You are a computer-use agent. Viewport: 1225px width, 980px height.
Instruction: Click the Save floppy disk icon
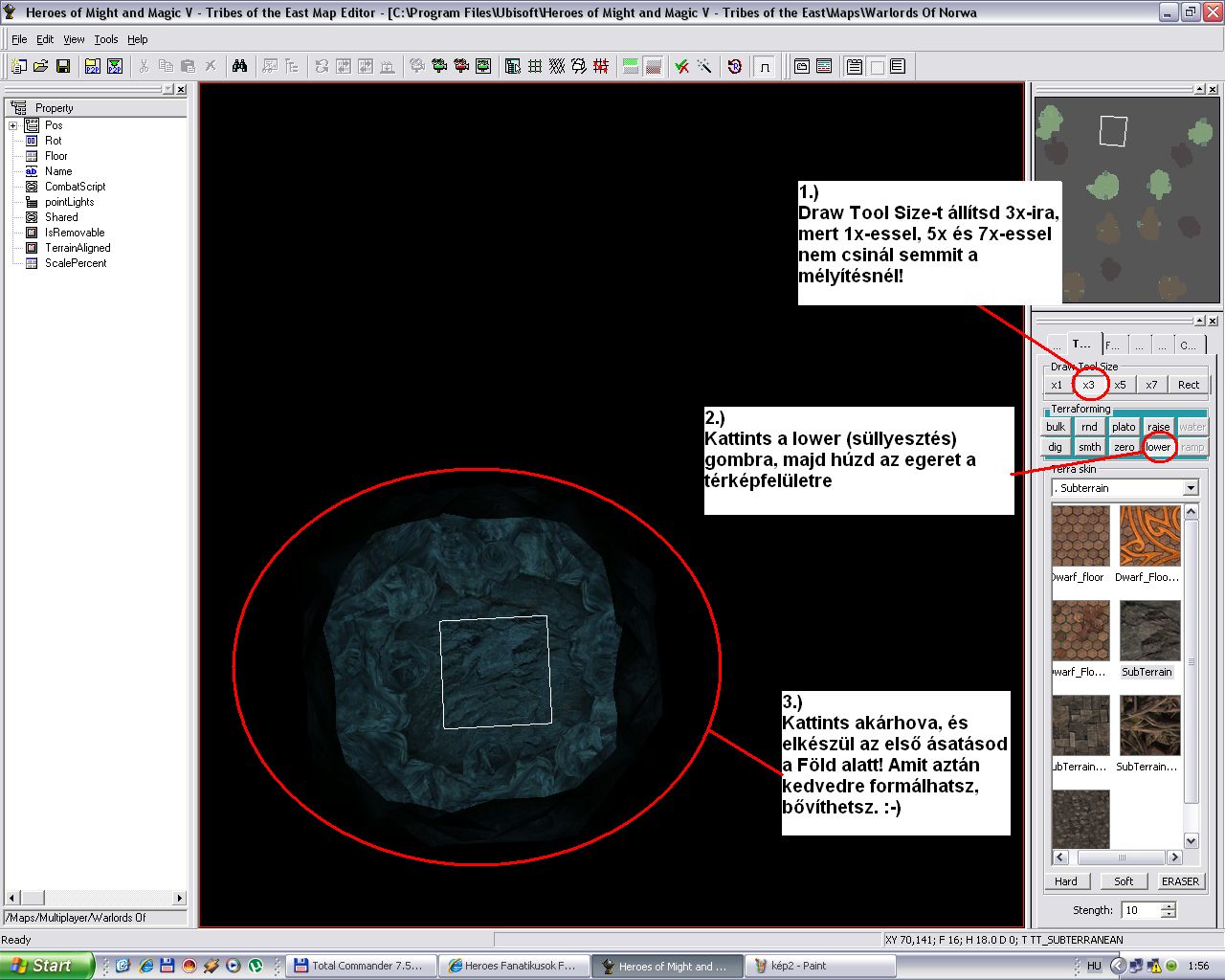click(63, 66)
